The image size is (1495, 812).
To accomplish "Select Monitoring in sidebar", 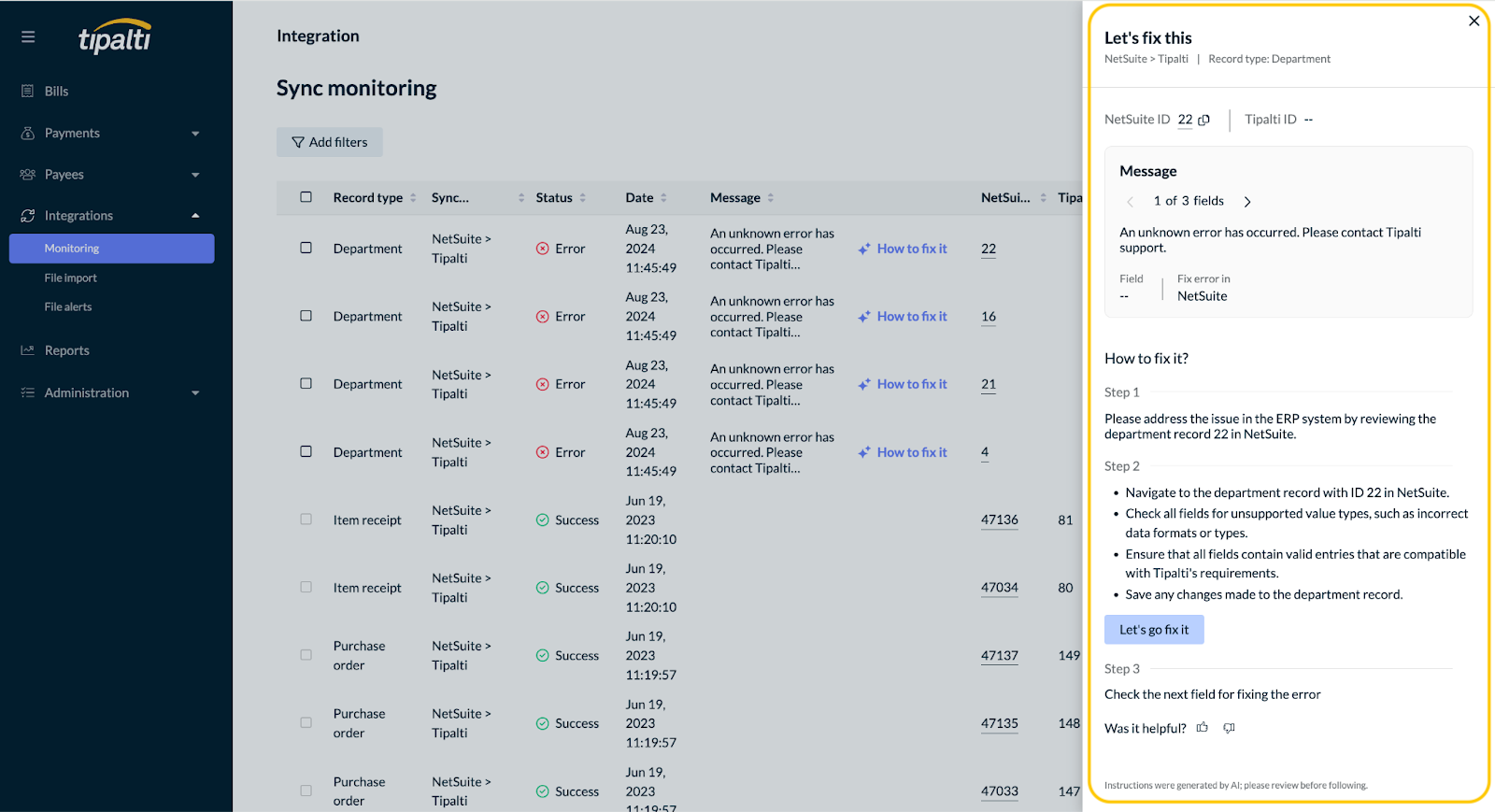I will (112, 249).
